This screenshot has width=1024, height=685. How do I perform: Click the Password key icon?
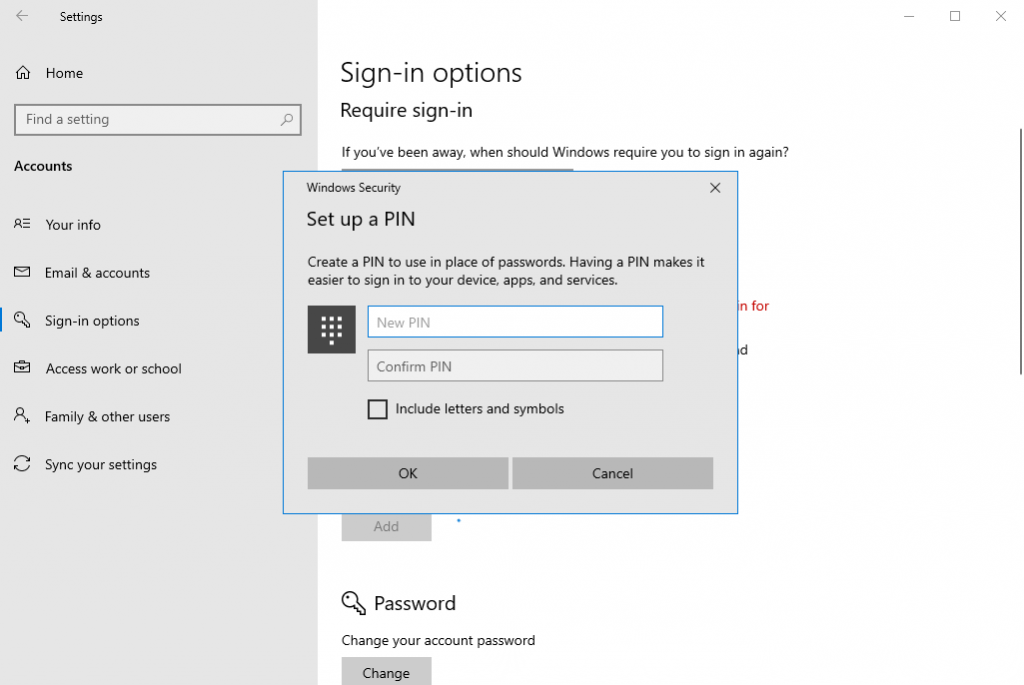pos(352,602)
